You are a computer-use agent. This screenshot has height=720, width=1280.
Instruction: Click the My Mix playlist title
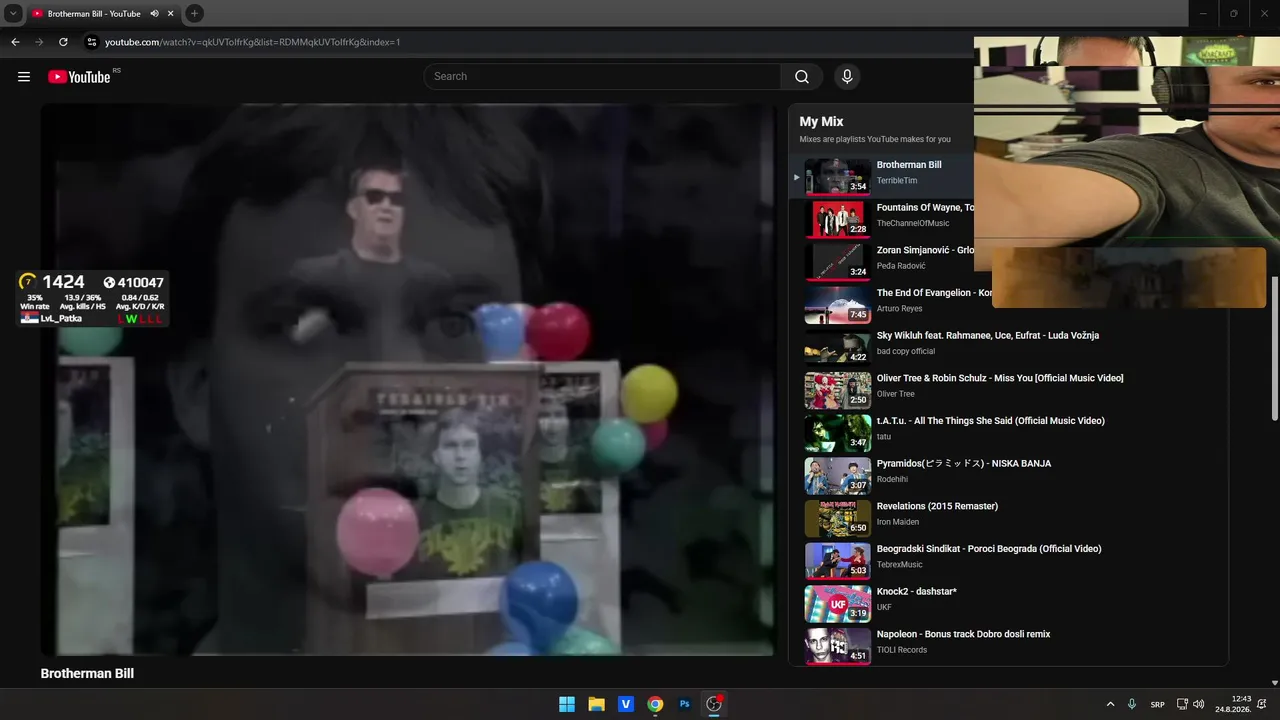coord(821,122)
